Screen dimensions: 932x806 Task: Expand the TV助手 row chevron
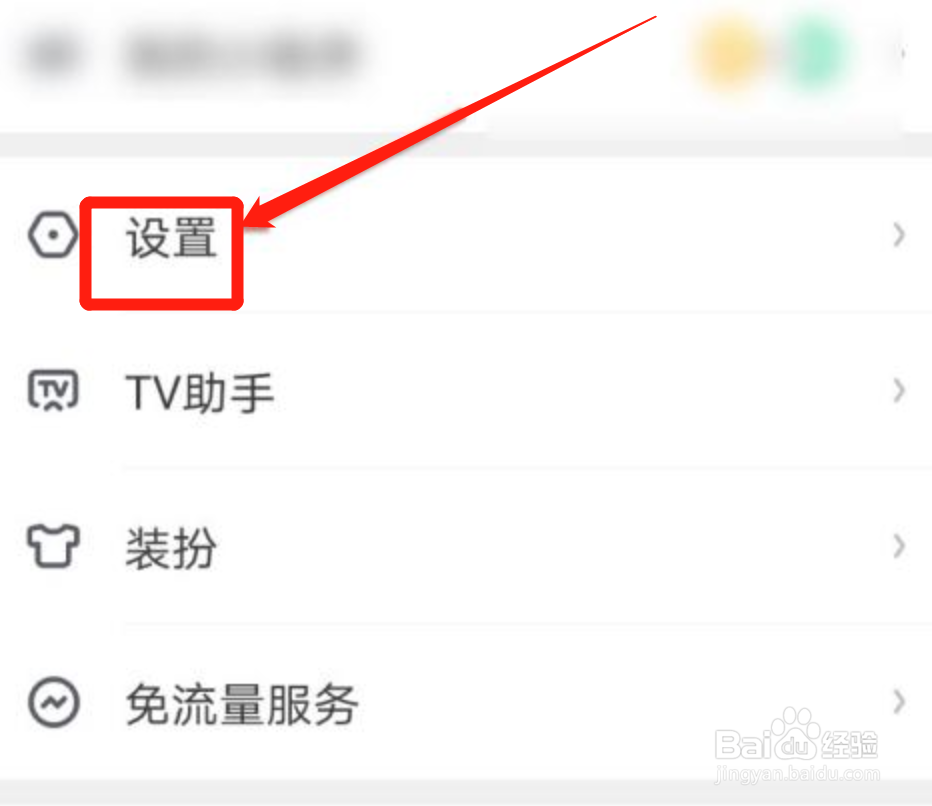[899, 391]
